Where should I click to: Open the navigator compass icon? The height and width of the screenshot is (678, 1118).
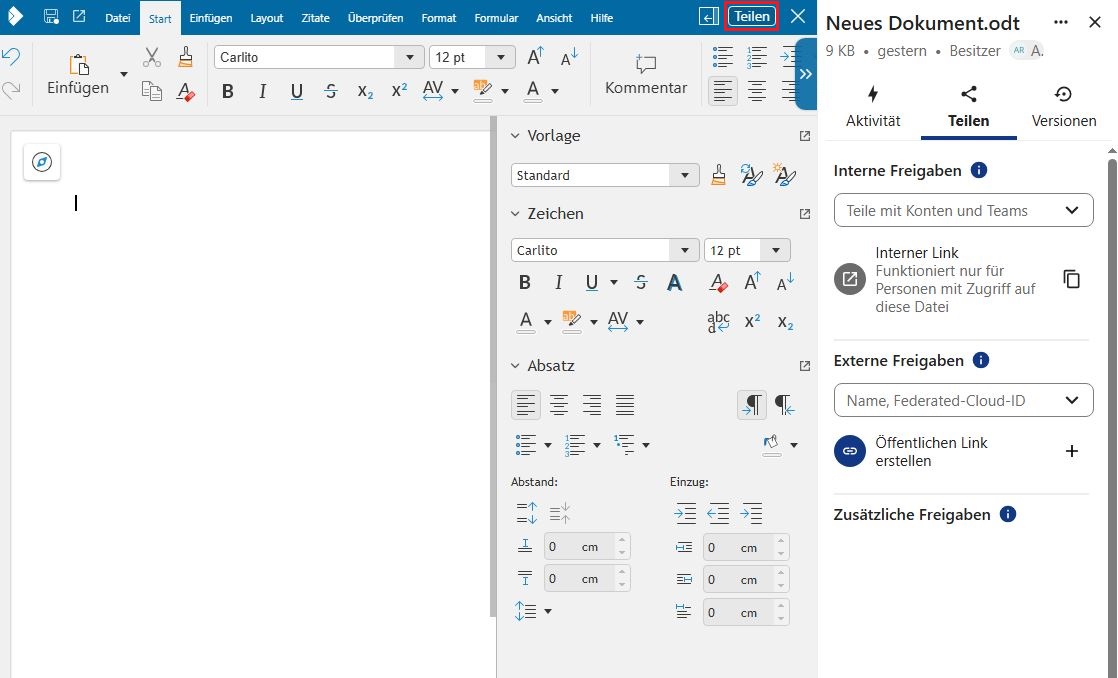point(42,162)
